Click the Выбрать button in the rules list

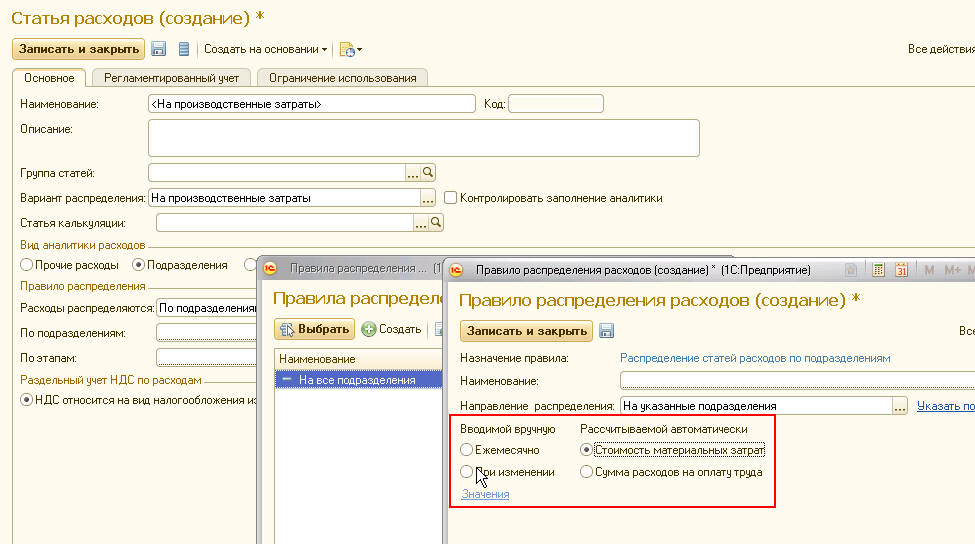pyautogui.click(x=315, y=329)
